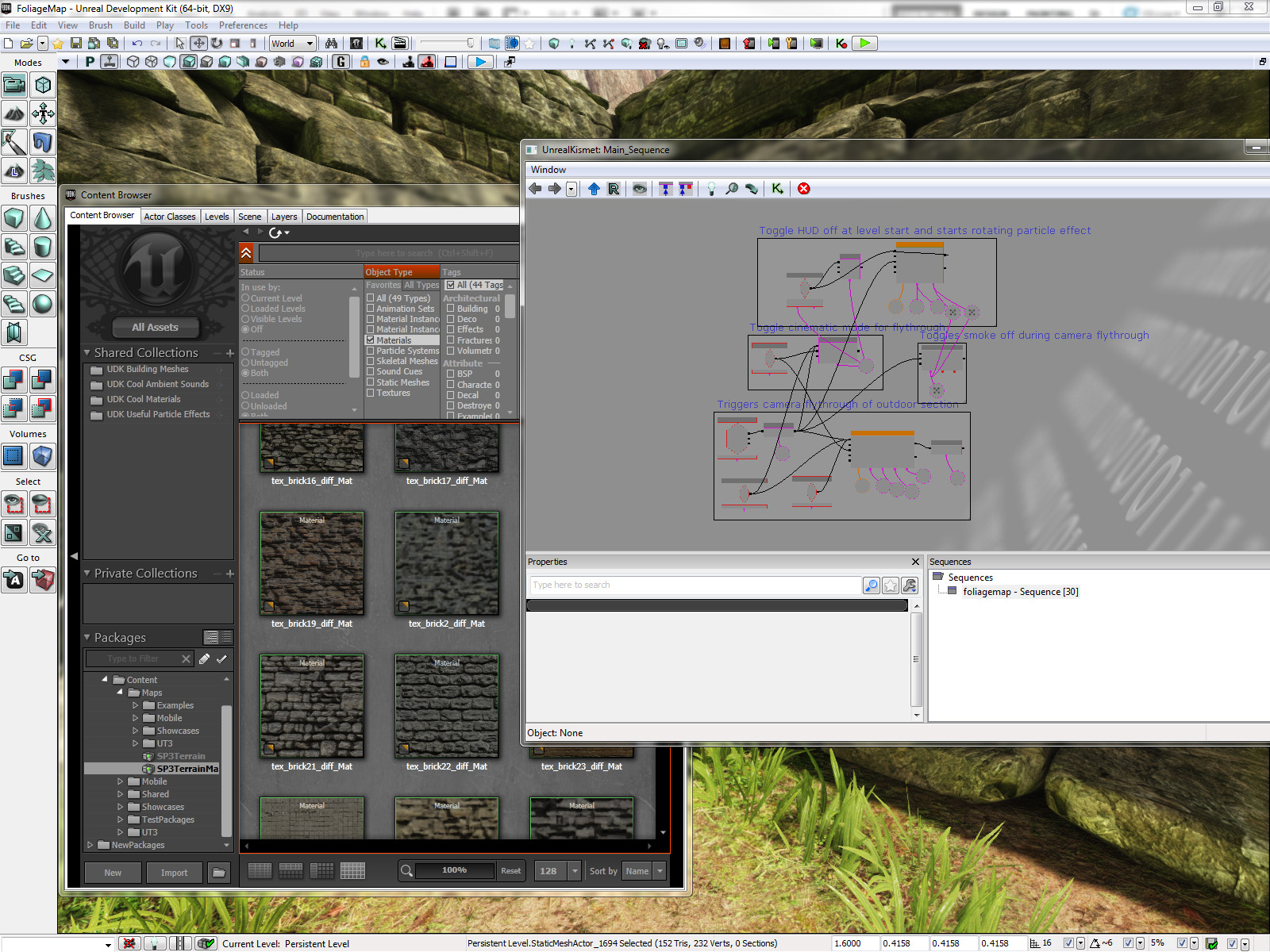Save the current level via the floppy icon
The height and width of the screenshot is (952, 1270).
pos(76,44)
